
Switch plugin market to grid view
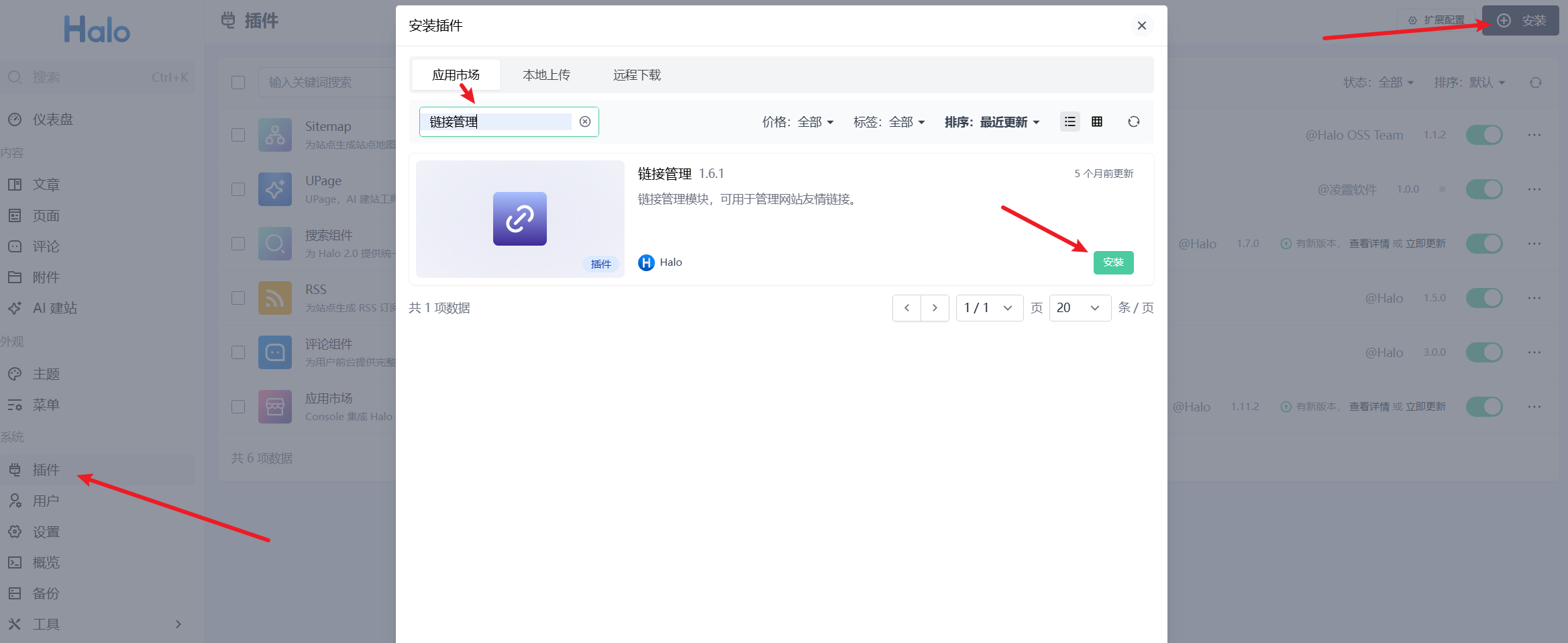(x=1097, y=121)
